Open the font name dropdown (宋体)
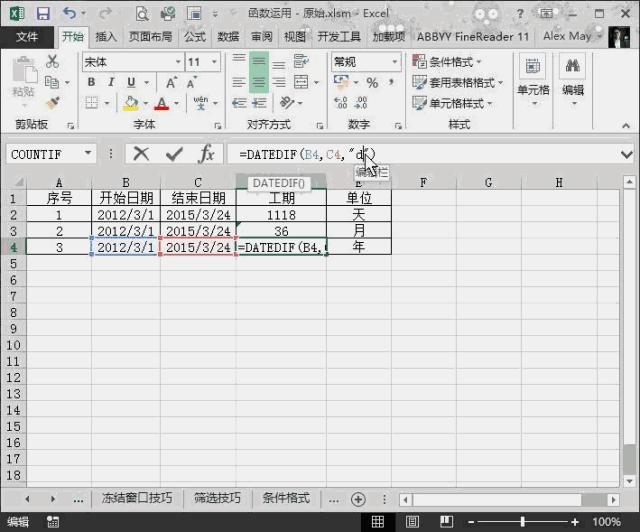Screen dimensions: 640x532 (x=178, y=62)
